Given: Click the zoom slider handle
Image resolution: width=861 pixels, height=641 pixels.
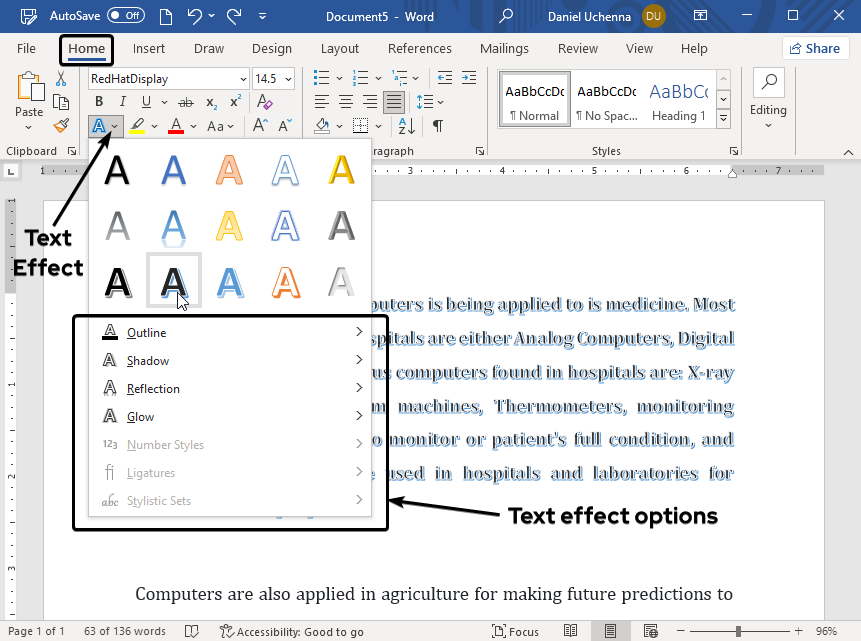Looking at the screenshot, I should pos(738,631).
